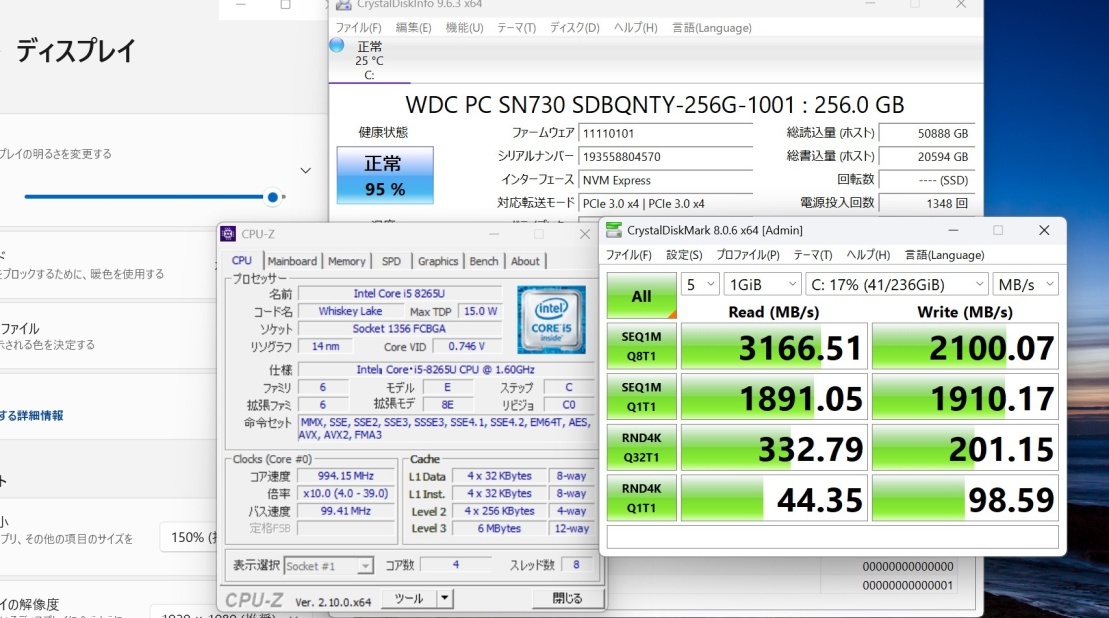Click the 1348 回 power-on count value
This screenshot has height=618, width=1109.
click(x=927, y=203)
